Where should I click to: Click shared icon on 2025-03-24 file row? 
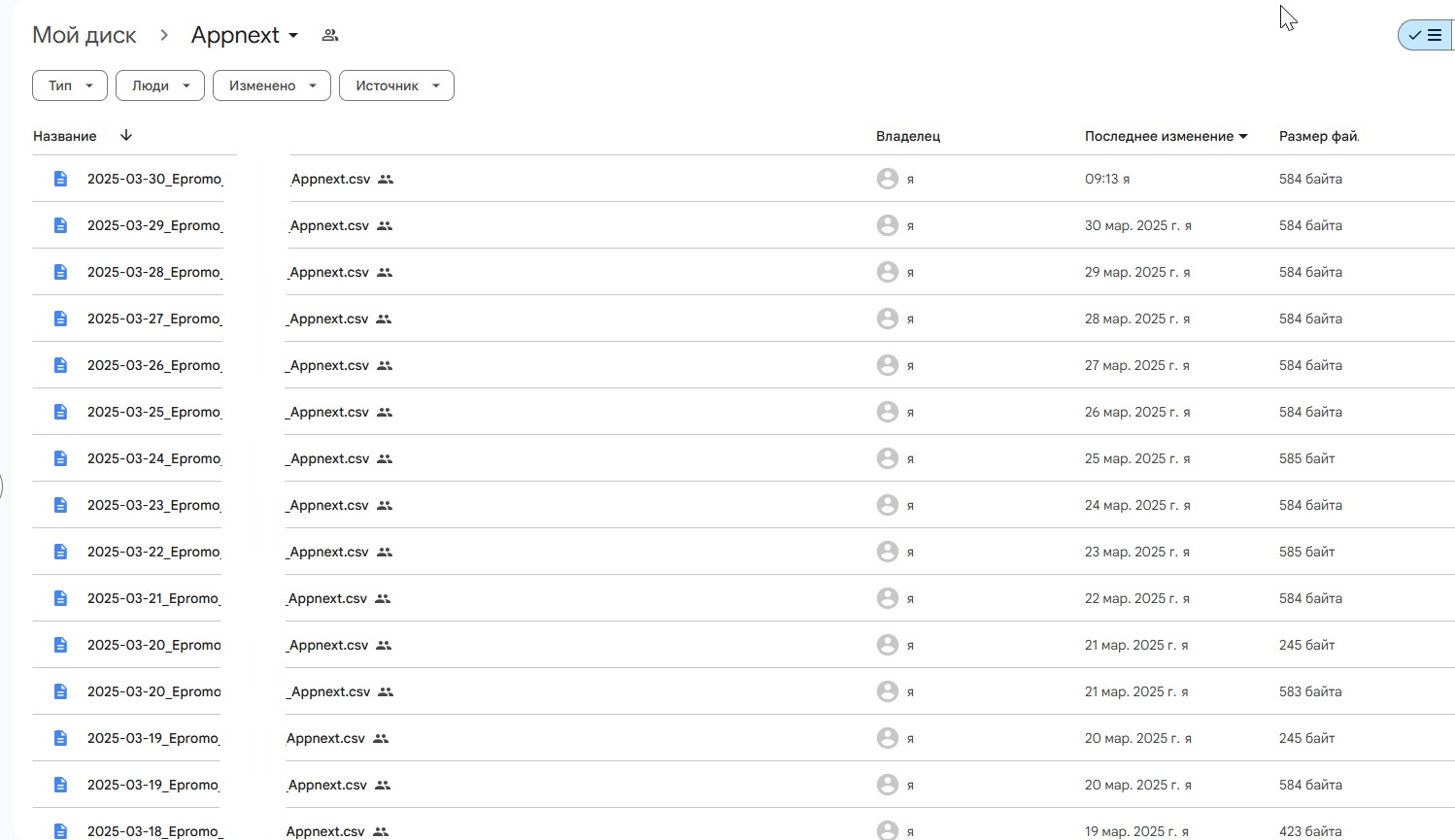(x=385, y=459)
